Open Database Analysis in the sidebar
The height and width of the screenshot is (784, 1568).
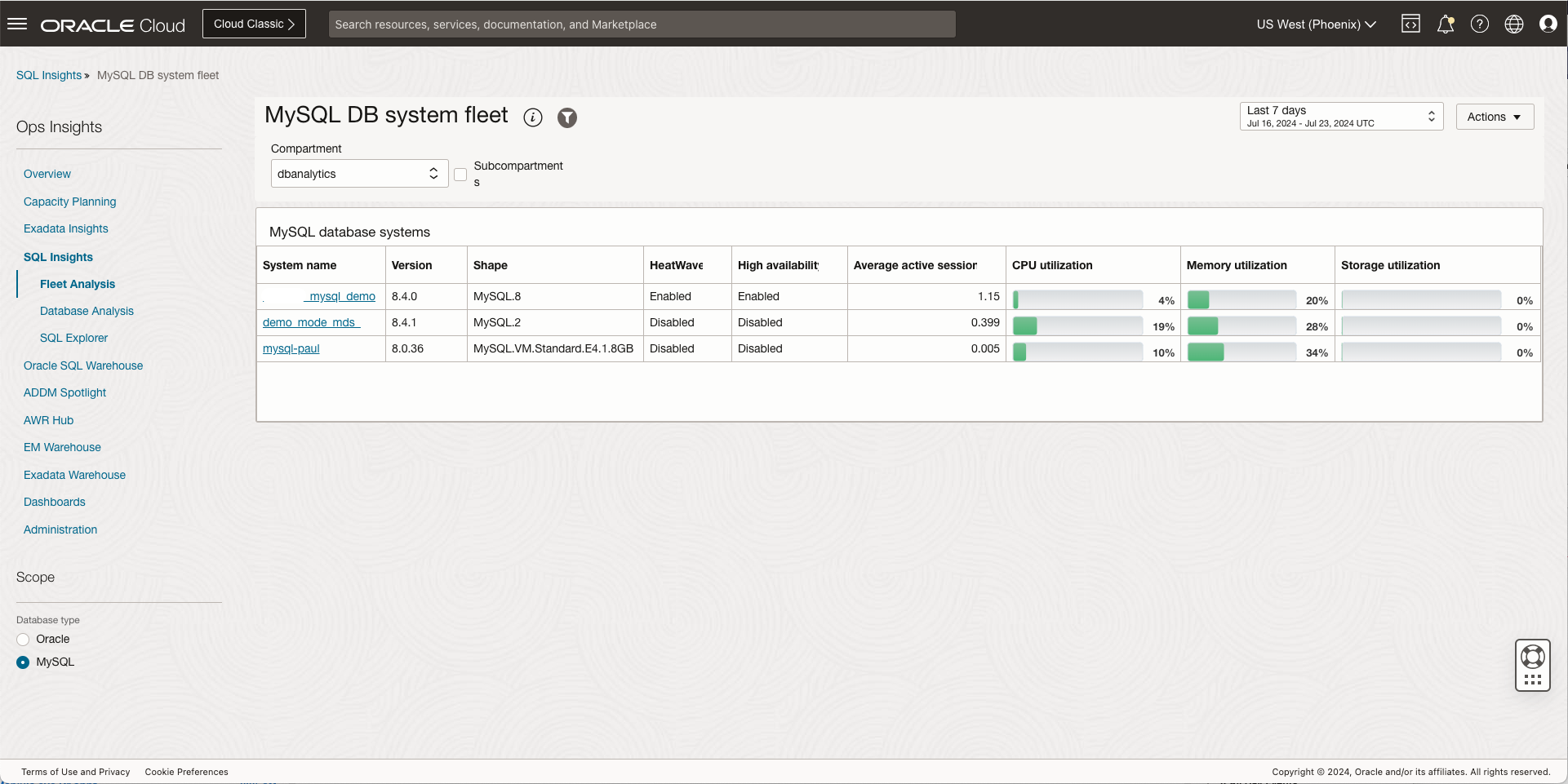coord(87,311)
